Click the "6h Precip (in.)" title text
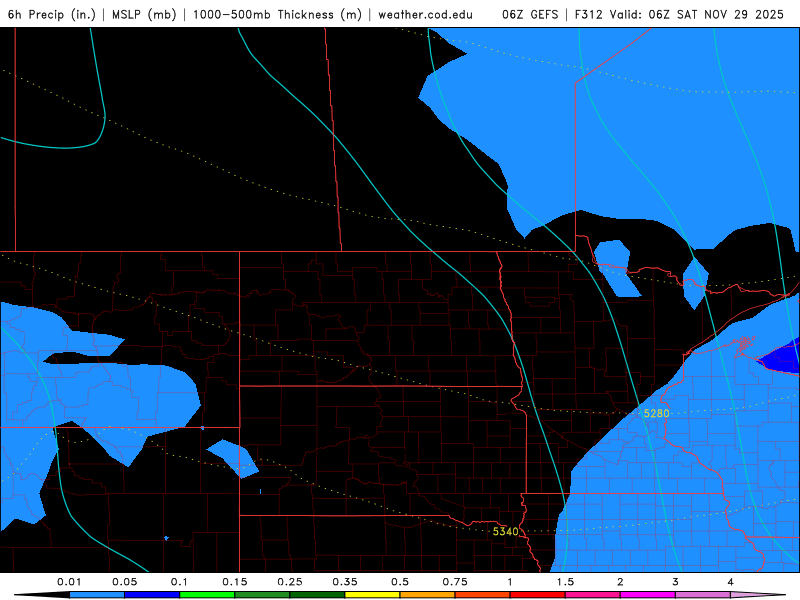 point(52,14)
